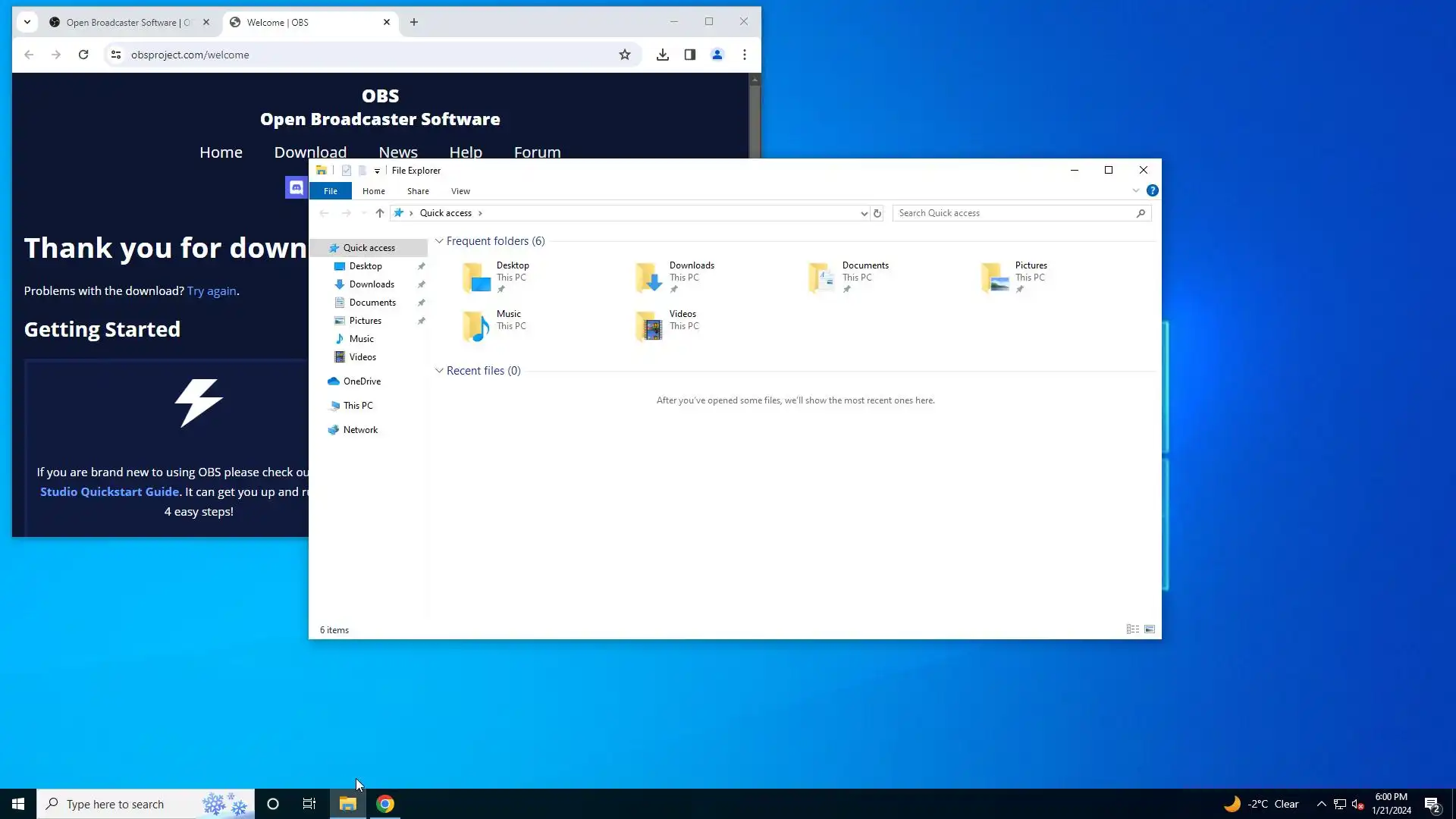This screenshot has height=819, width=1456.
Task: Open Task View from the taskbar
Action: pyautogui.click(x=309, y=804)
